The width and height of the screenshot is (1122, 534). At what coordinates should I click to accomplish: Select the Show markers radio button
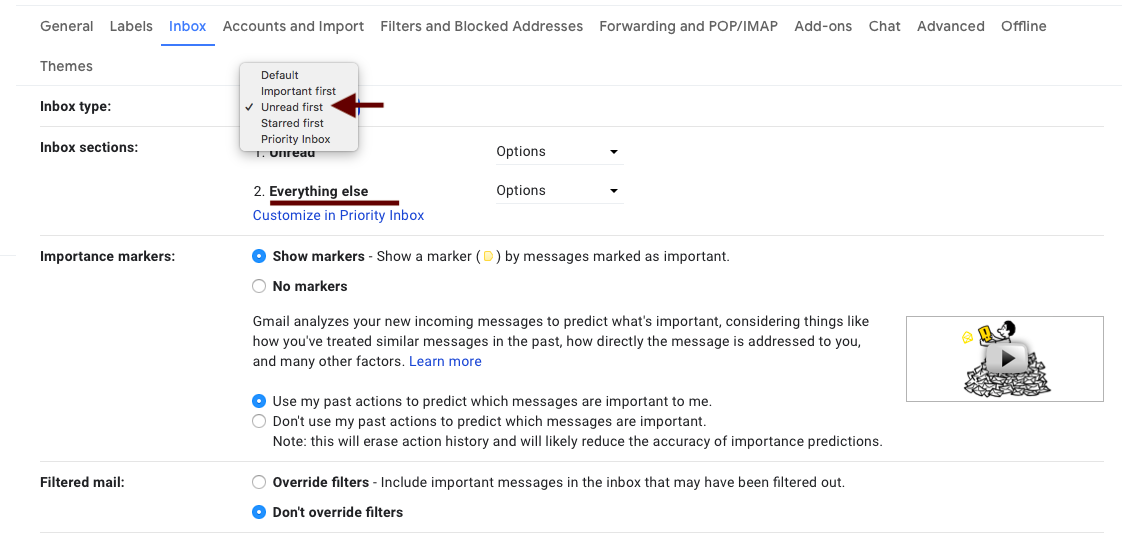[x=260, y=257]
